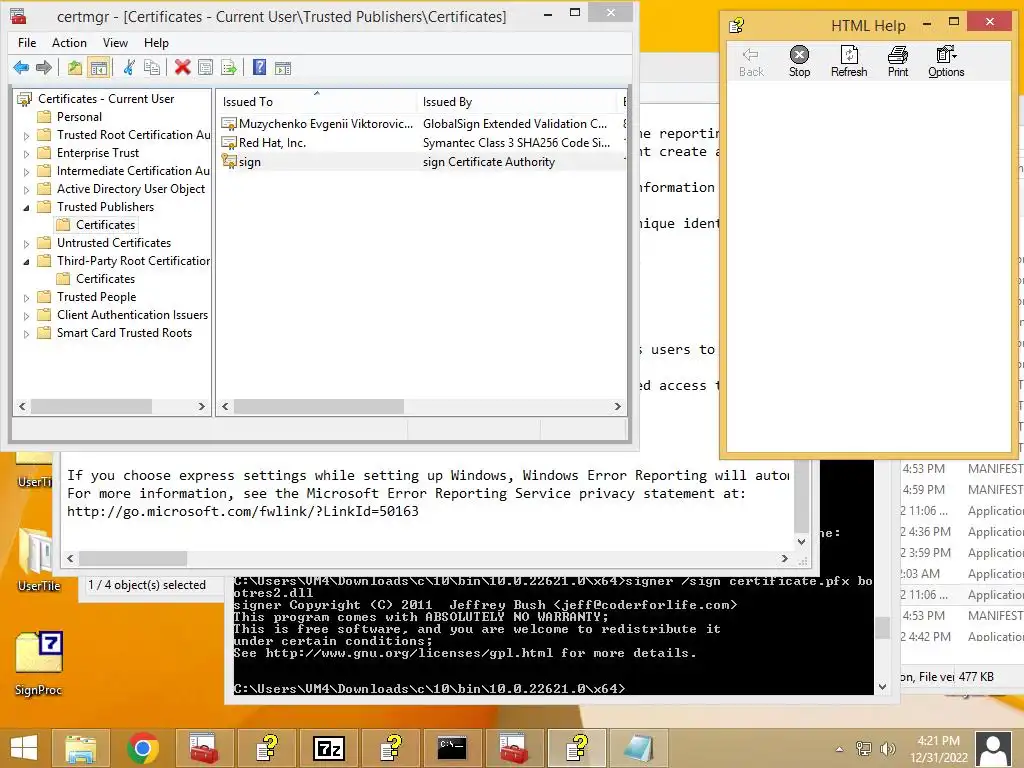
Task: Click scroll-down arrow in error reporting text window
Action: click(801, 541)
